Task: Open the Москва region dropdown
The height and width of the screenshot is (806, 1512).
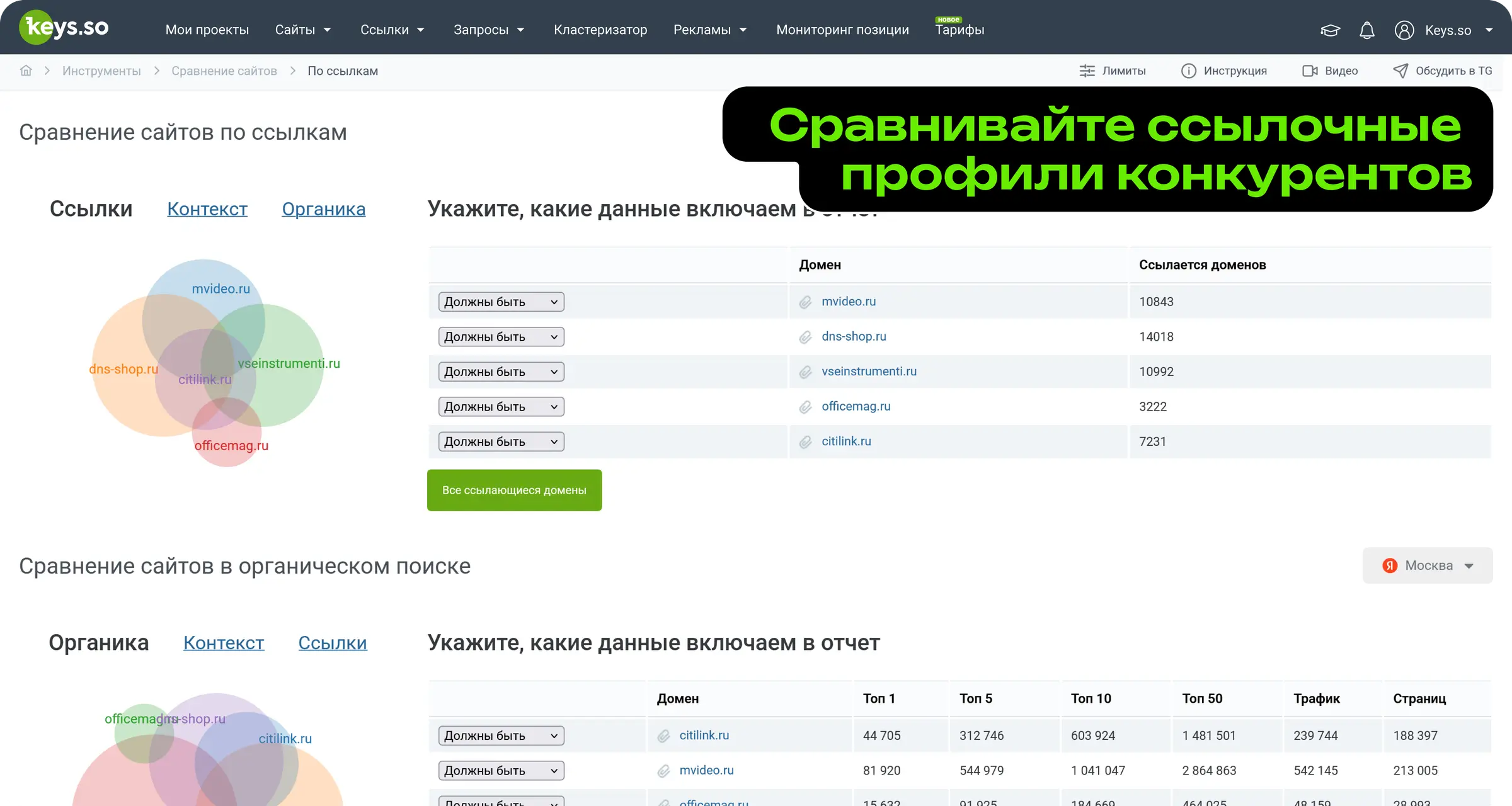Action: 1428,565
